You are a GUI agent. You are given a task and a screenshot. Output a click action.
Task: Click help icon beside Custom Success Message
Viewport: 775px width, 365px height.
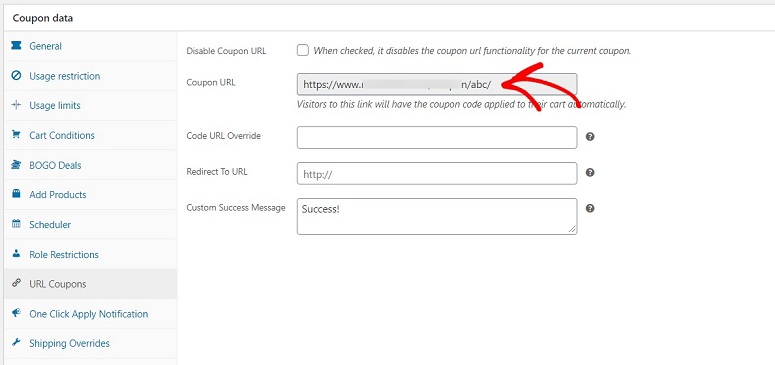[x=590, y=208]
